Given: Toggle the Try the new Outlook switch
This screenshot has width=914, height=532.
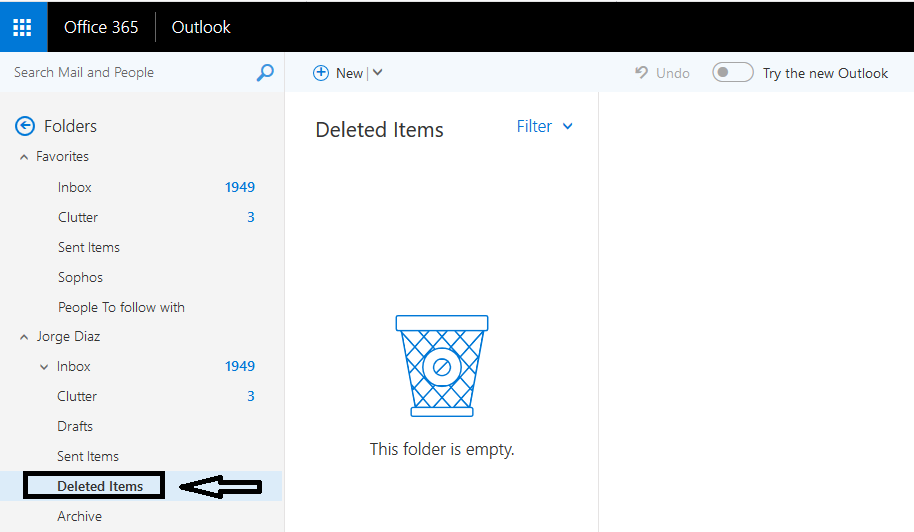Looking at the screenshot, I should coord(733,73).
